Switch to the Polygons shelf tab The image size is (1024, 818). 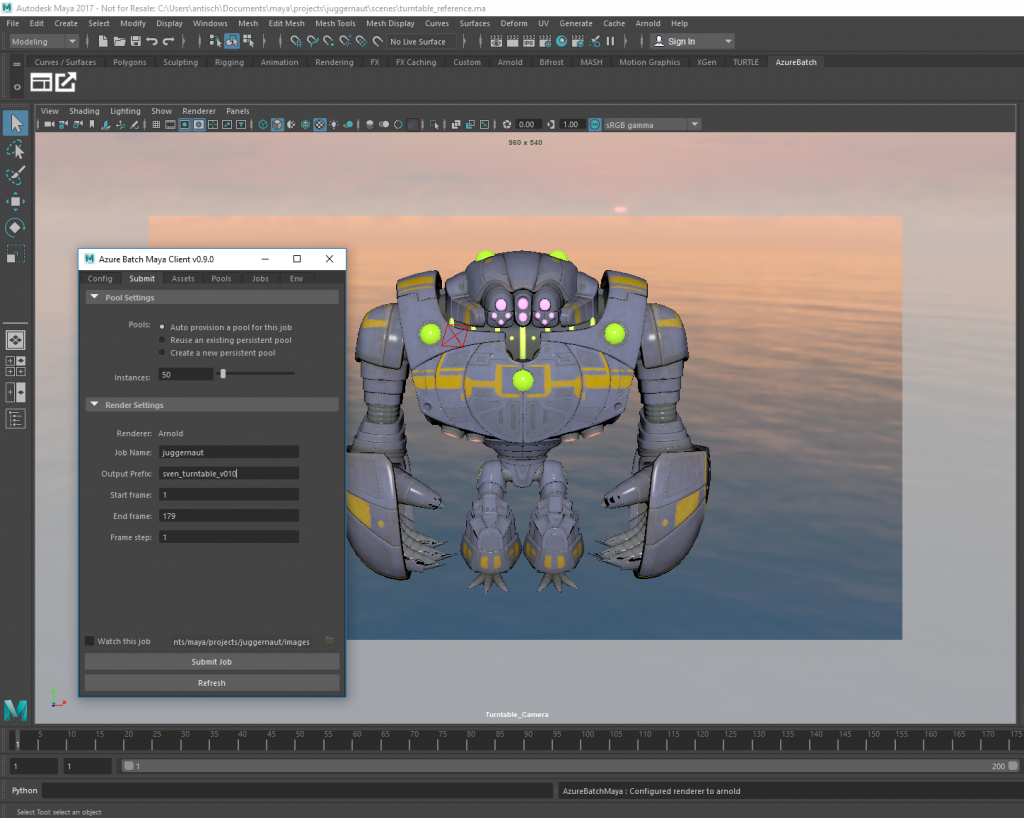[129, 62]
